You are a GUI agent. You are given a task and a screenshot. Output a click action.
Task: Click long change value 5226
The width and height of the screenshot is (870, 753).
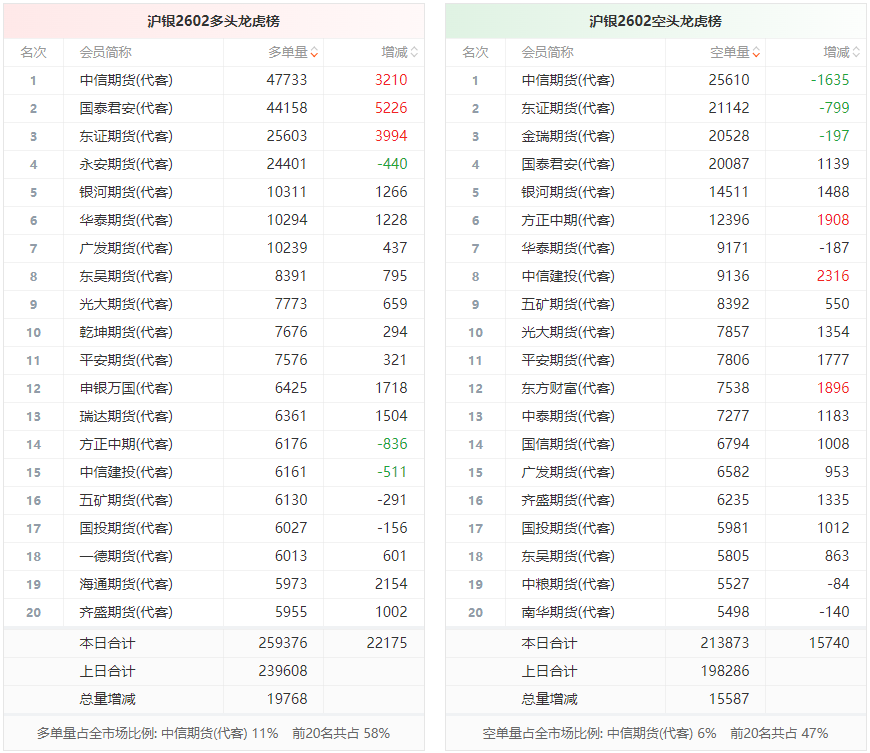click(391, 108)
